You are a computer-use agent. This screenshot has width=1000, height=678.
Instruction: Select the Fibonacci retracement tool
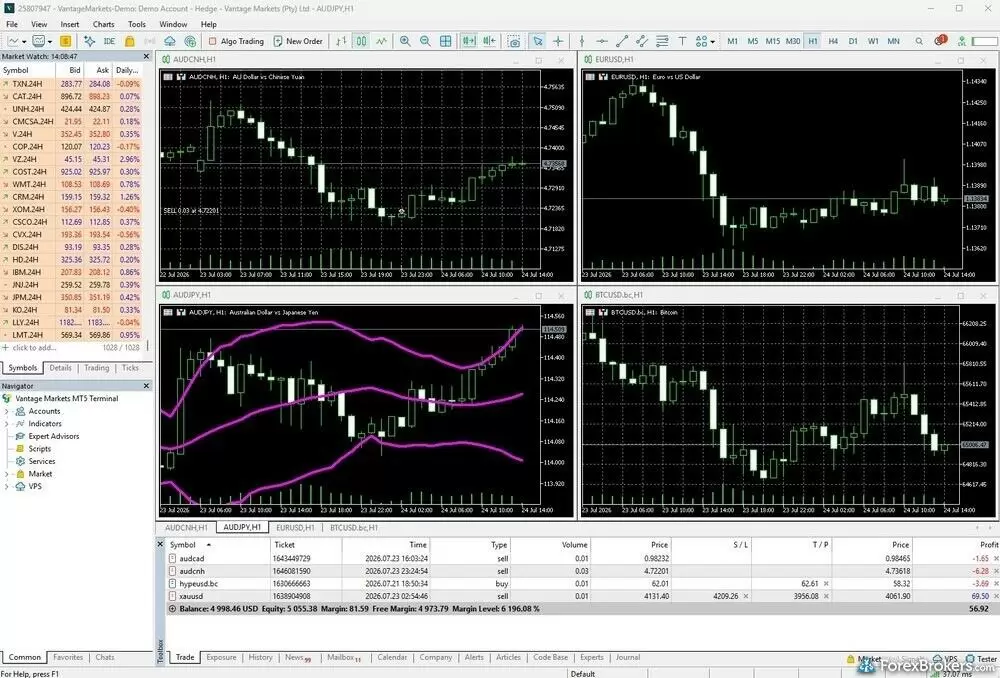[x=662, y=41]
